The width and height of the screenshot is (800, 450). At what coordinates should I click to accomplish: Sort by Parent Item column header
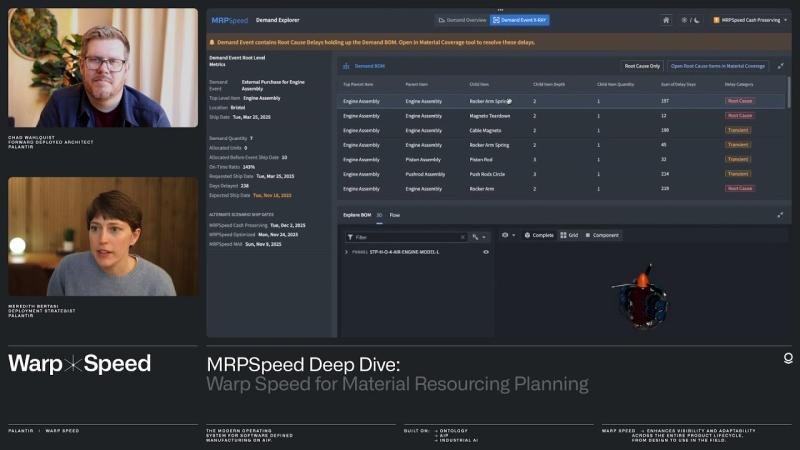point(417,84)
